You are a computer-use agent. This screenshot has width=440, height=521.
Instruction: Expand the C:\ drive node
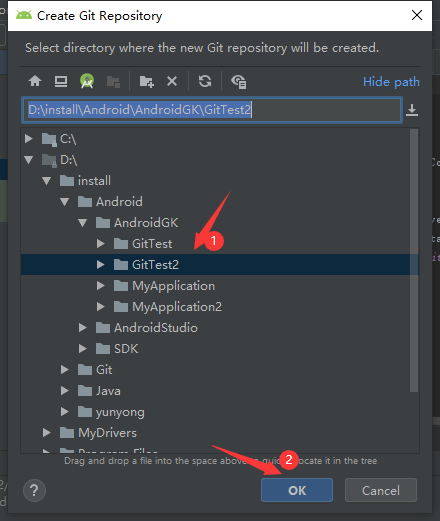pos(29,138)
